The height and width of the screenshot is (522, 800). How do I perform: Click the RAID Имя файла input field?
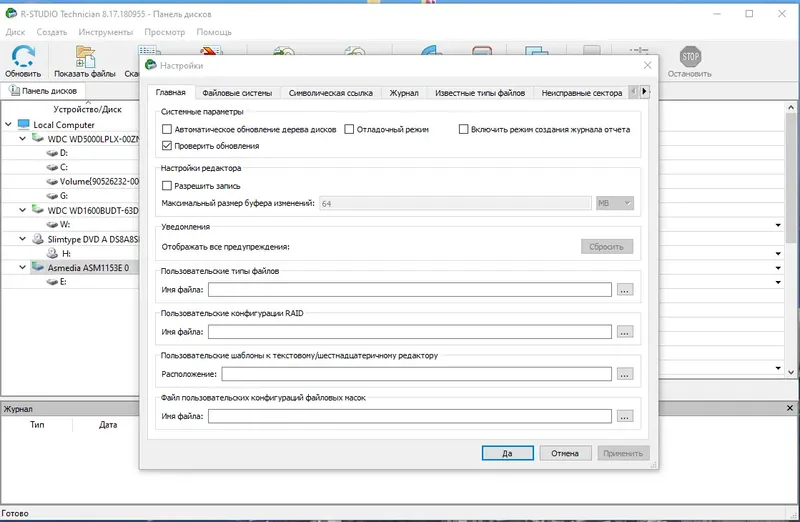[410, 332]
